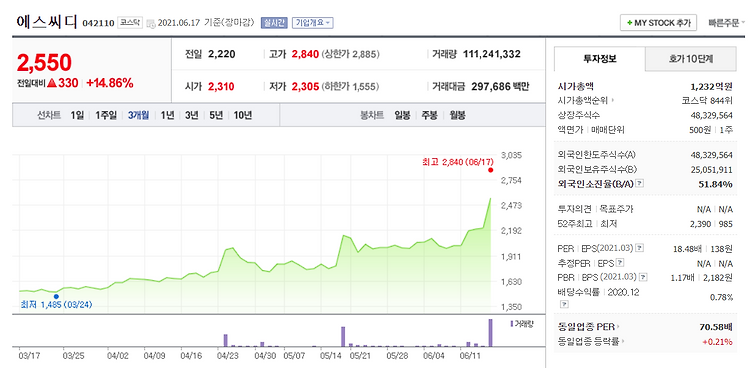Click the +0.21% sector change value
The height and width of the screenshot is (368, 750).
click(x=717, y=342)
